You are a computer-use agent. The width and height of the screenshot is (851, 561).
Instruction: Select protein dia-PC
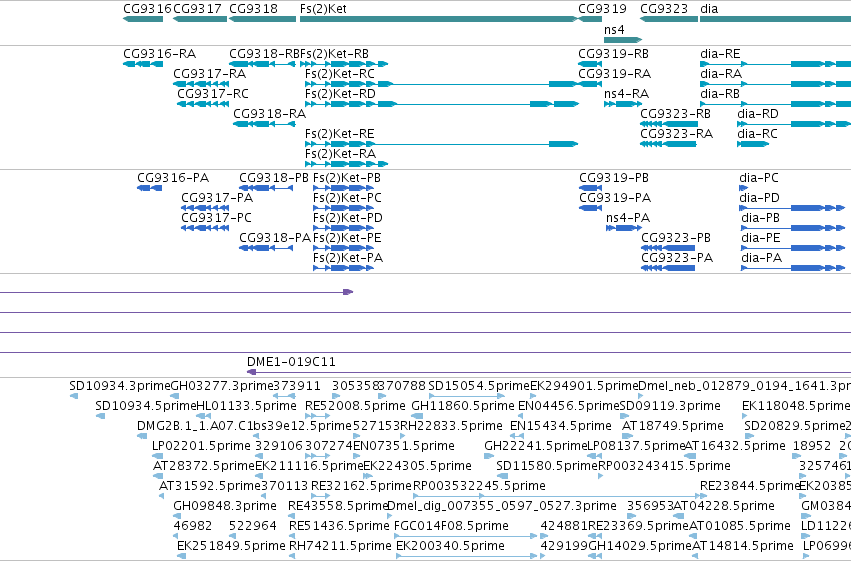click(744, 188)
